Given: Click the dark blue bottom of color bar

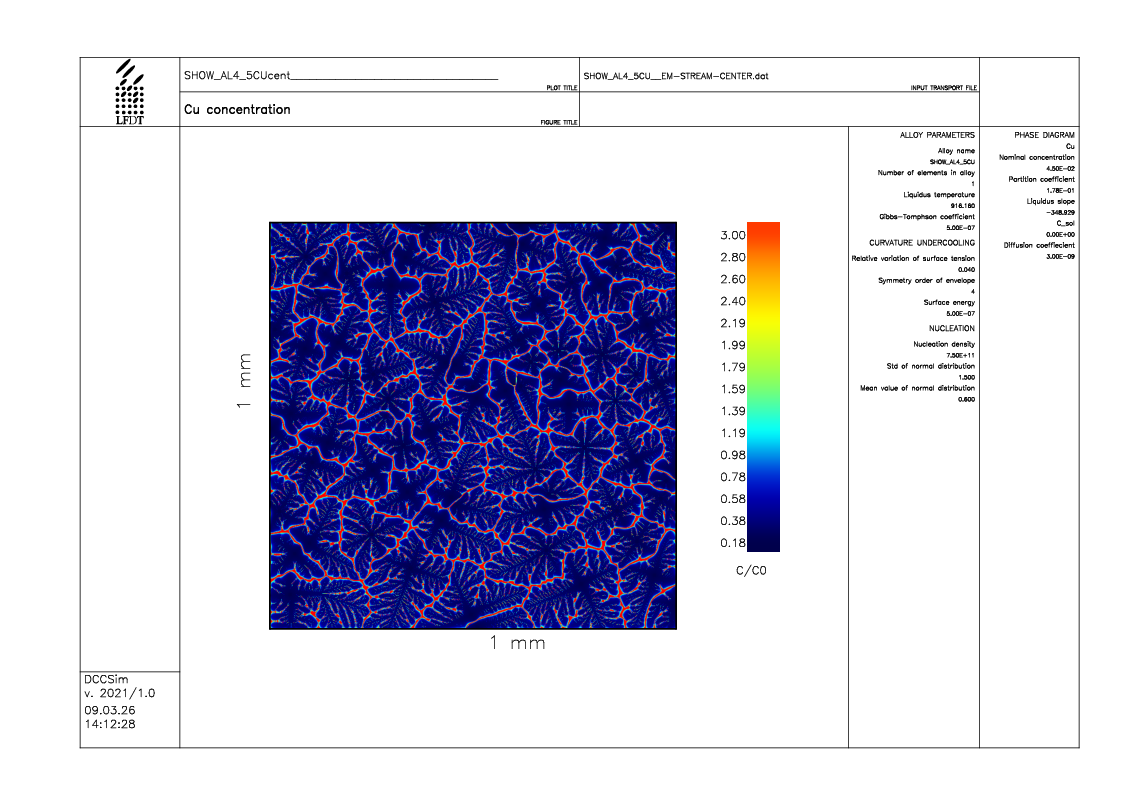Looking at the screenshot, I should coord(763,543).
